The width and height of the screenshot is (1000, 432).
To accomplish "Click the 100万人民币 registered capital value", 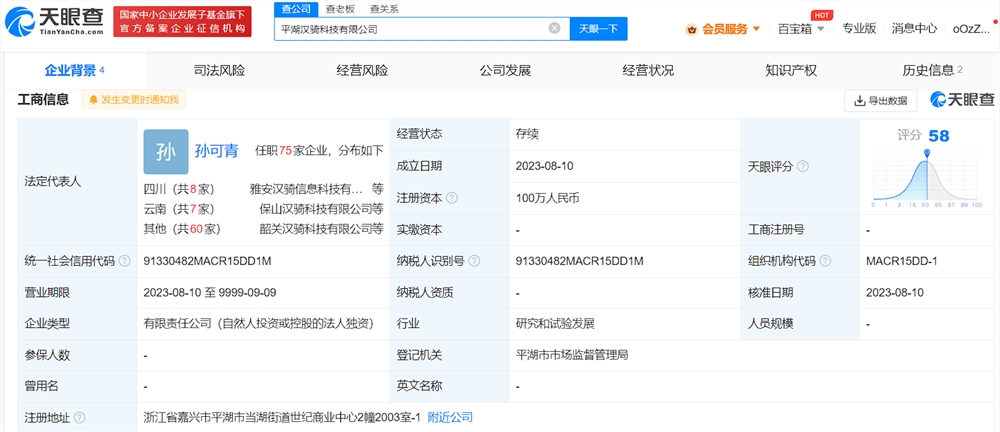I will [547, 198].
